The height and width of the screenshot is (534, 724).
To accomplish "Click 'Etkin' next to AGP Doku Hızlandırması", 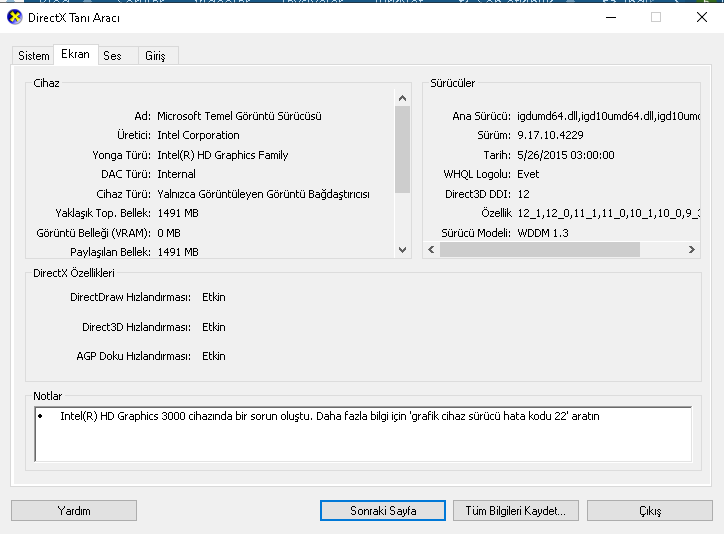I will click(214, 356).
